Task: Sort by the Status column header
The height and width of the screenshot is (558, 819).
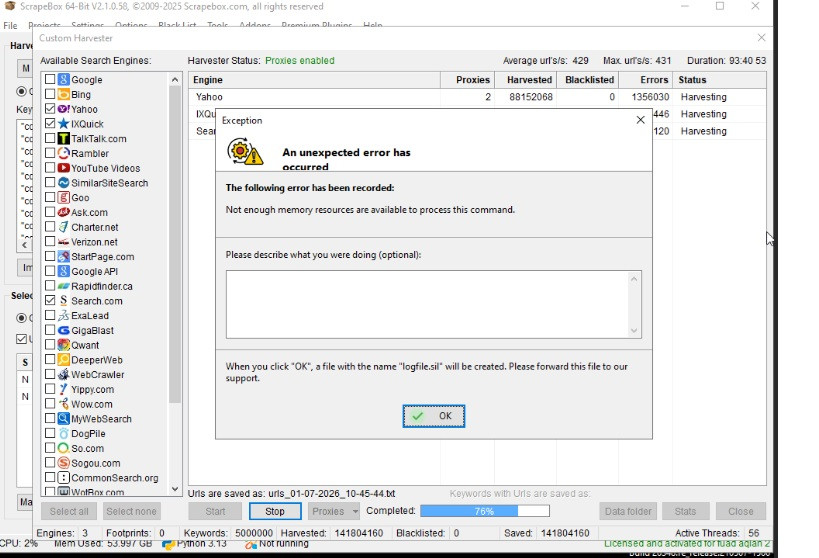Action: point(719,80)
